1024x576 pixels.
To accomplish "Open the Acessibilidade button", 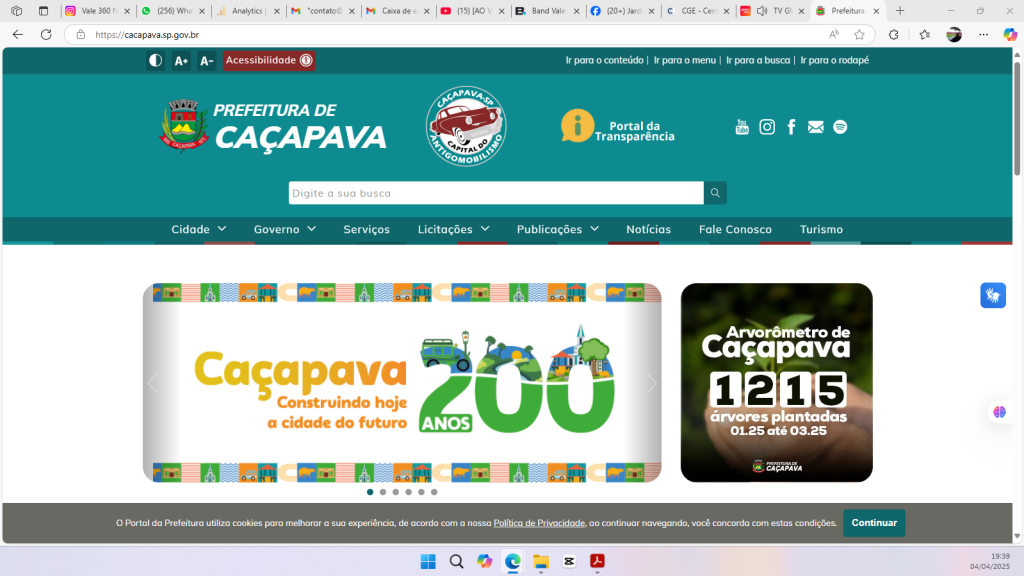I will [269, 61].
